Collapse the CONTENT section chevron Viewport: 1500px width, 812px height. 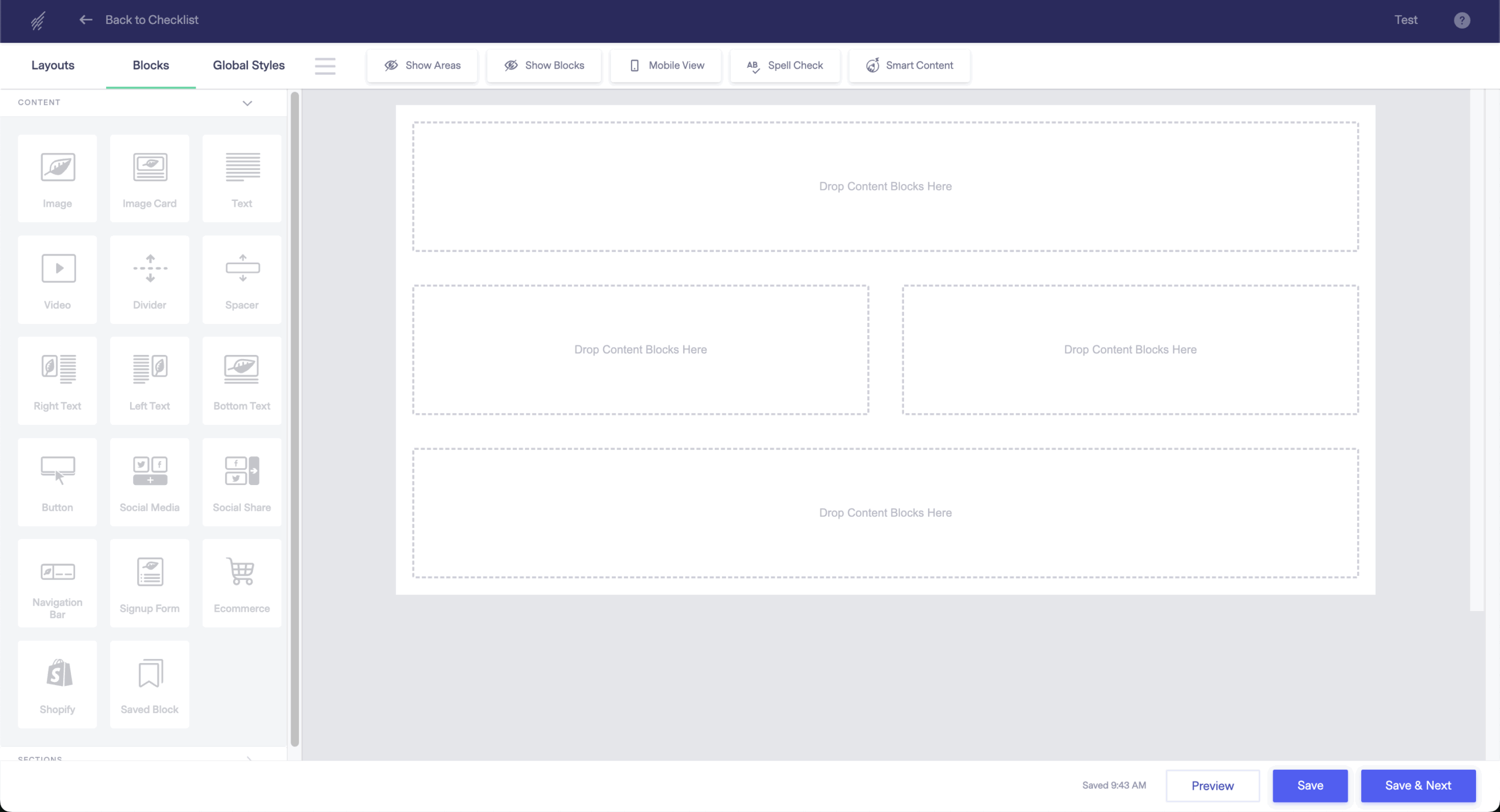coord(247,103)
